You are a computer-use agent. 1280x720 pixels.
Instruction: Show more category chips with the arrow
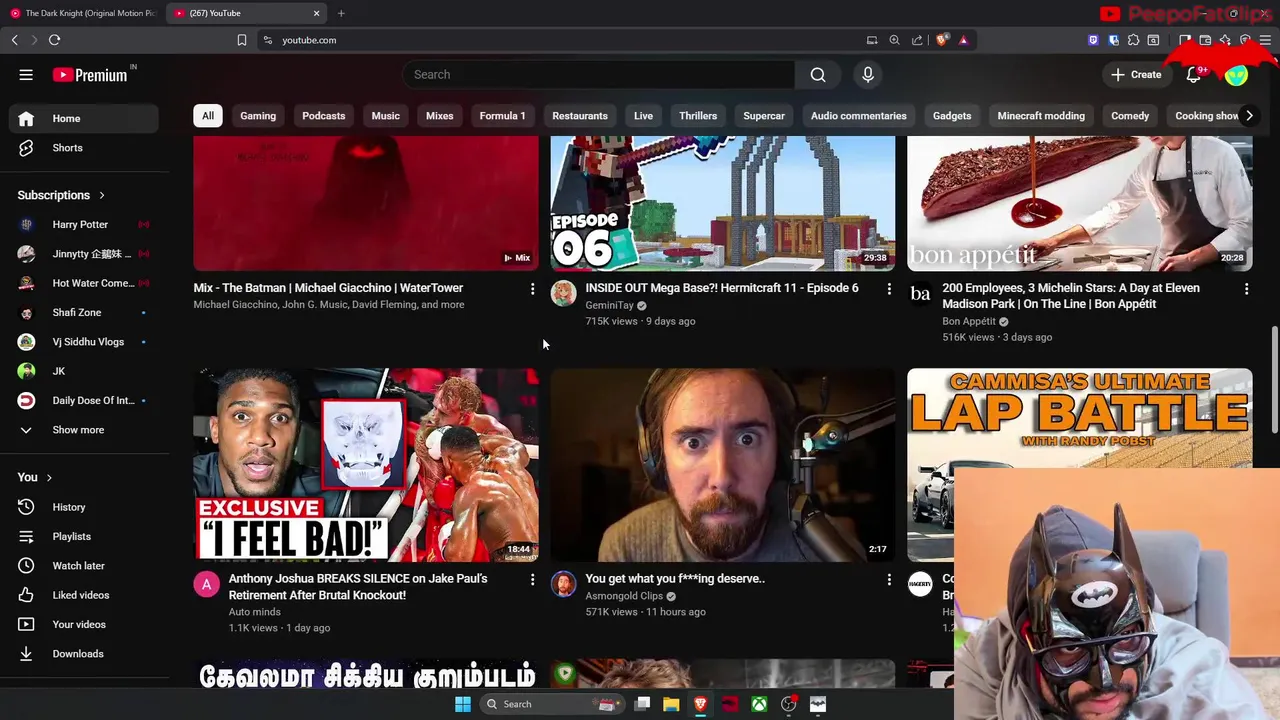(x=1248, y=116)
